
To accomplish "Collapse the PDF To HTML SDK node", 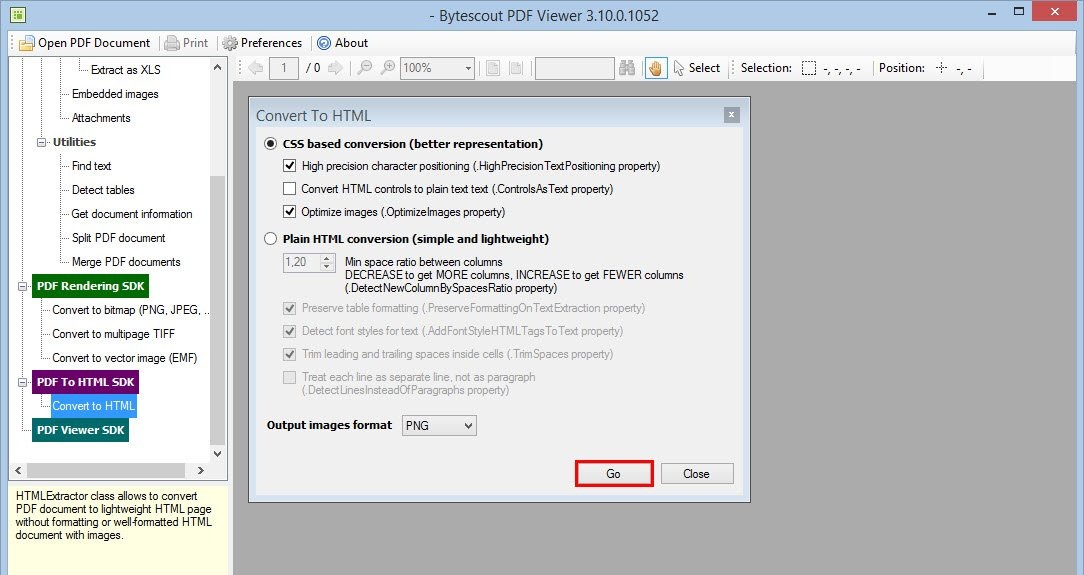I will pyautogui.click(x=23, y=382).
